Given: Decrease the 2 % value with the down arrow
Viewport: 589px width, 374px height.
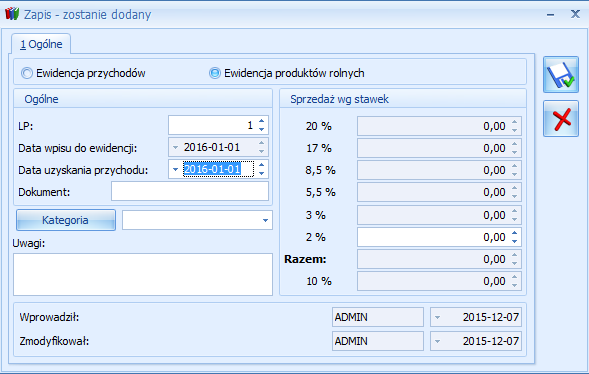Looking at the screenshot, I should tap(515, 241).
